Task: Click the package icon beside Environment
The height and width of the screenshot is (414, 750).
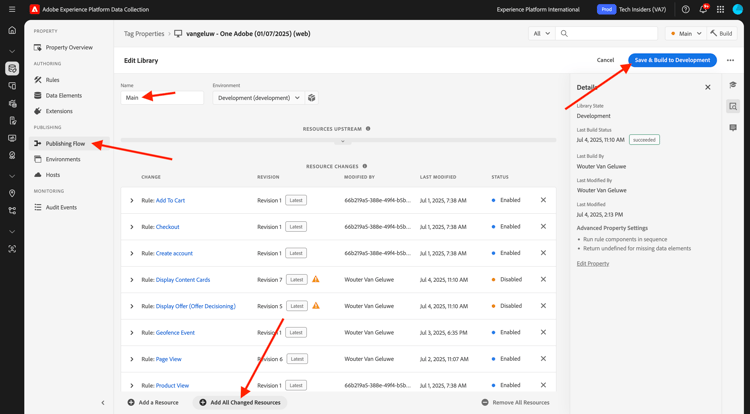Action: (x=311, y=98)
